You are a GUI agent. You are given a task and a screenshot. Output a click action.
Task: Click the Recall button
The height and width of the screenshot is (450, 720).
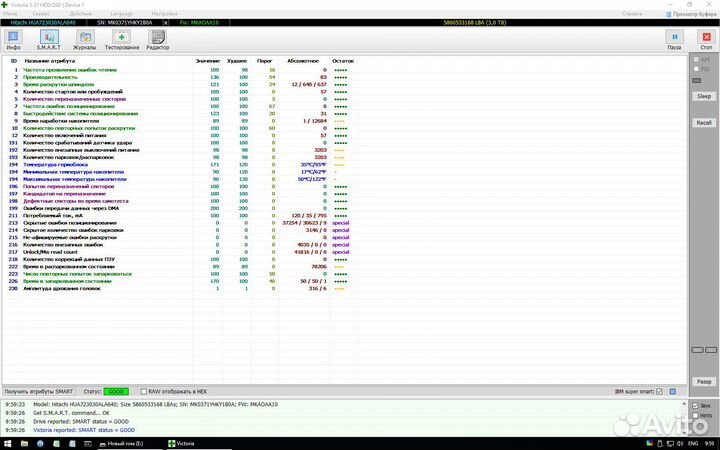pos(704,122)
